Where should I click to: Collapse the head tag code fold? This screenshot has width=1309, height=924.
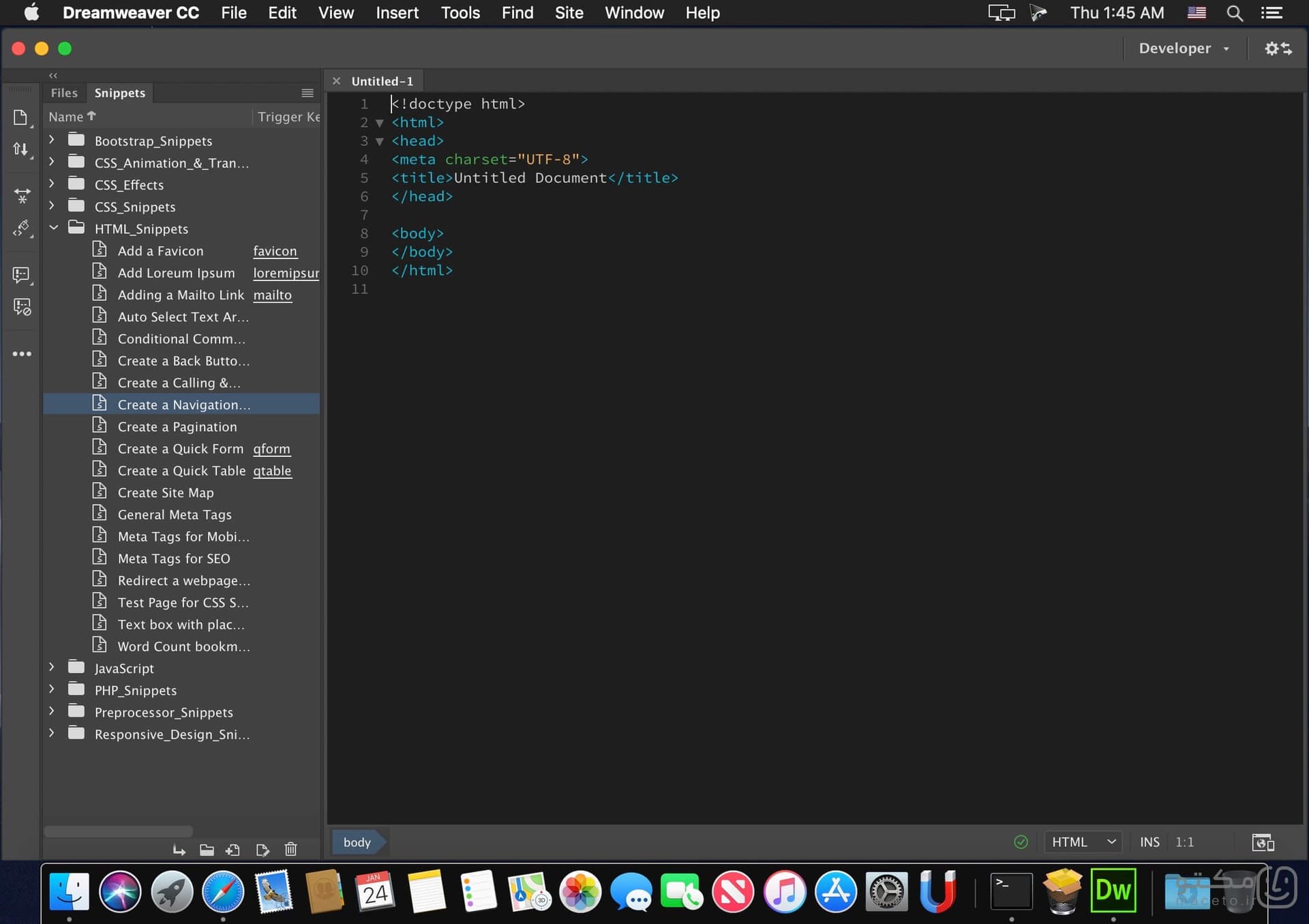click(x=380, y=141)
